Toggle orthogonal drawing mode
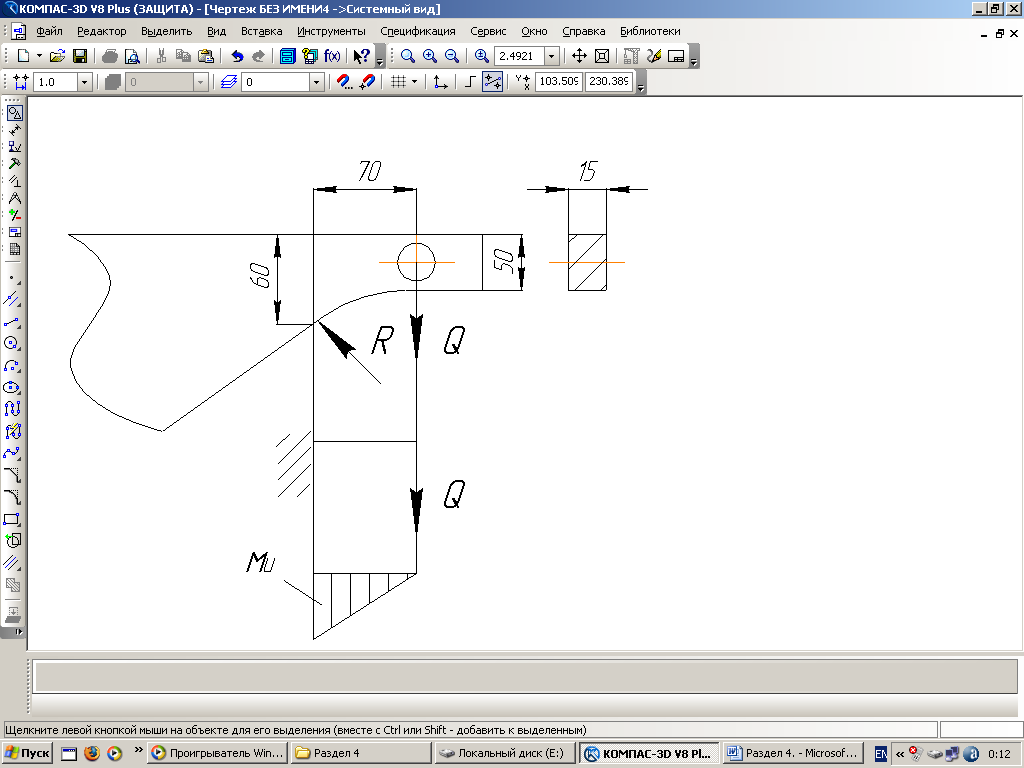Image resolution: width=1024 pixels, height=768 pixels. [x=470, y=82]
